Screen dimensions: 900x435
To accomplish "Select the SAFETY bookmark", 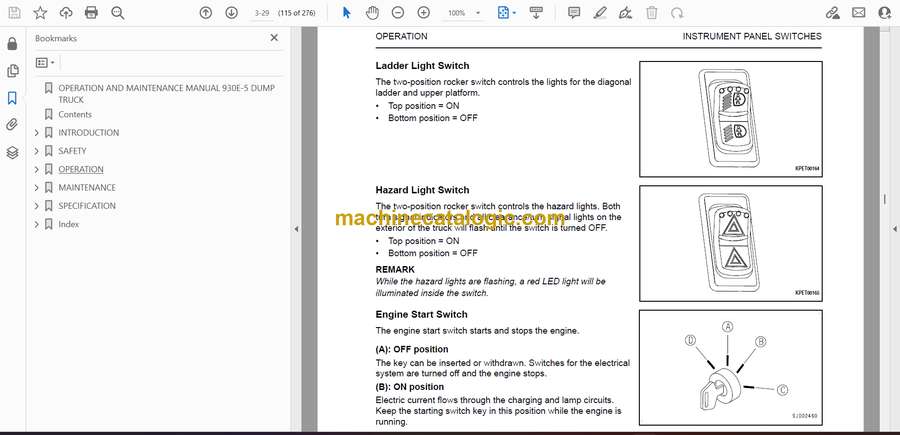I will [x=72, y=151].
